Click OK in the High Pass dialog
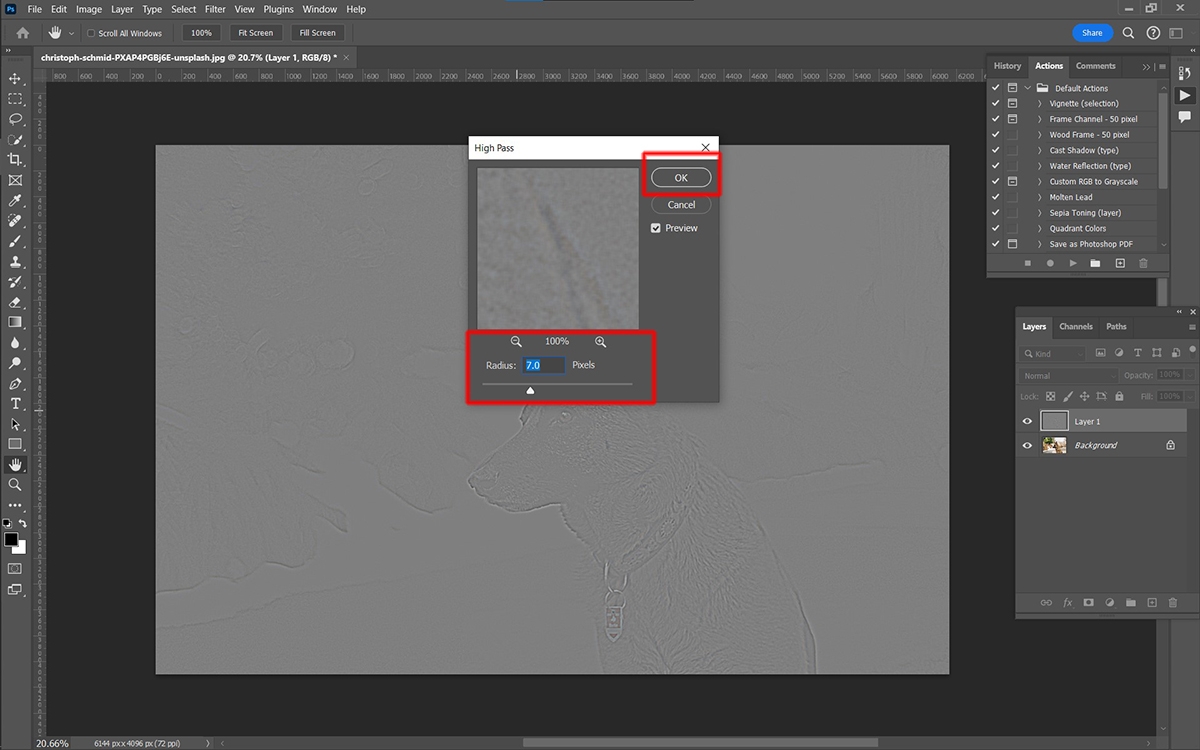This screenshot has width=1200, height=750. (681, 177)
